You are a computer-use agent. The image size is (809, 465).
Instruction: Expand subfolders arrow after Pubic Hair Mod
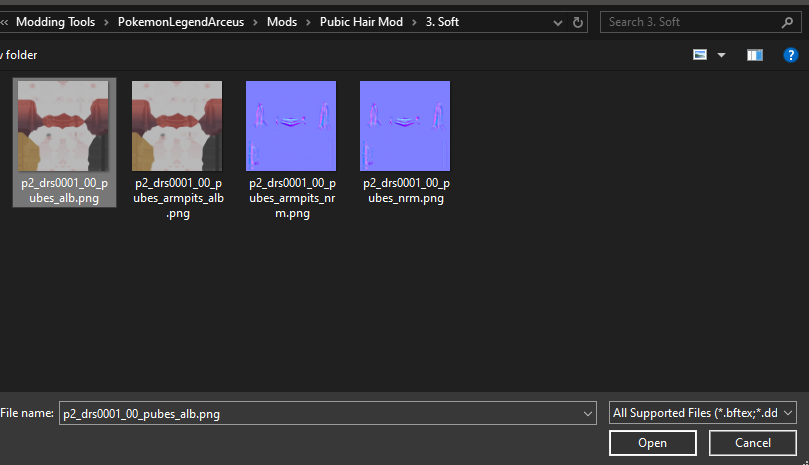414,22
